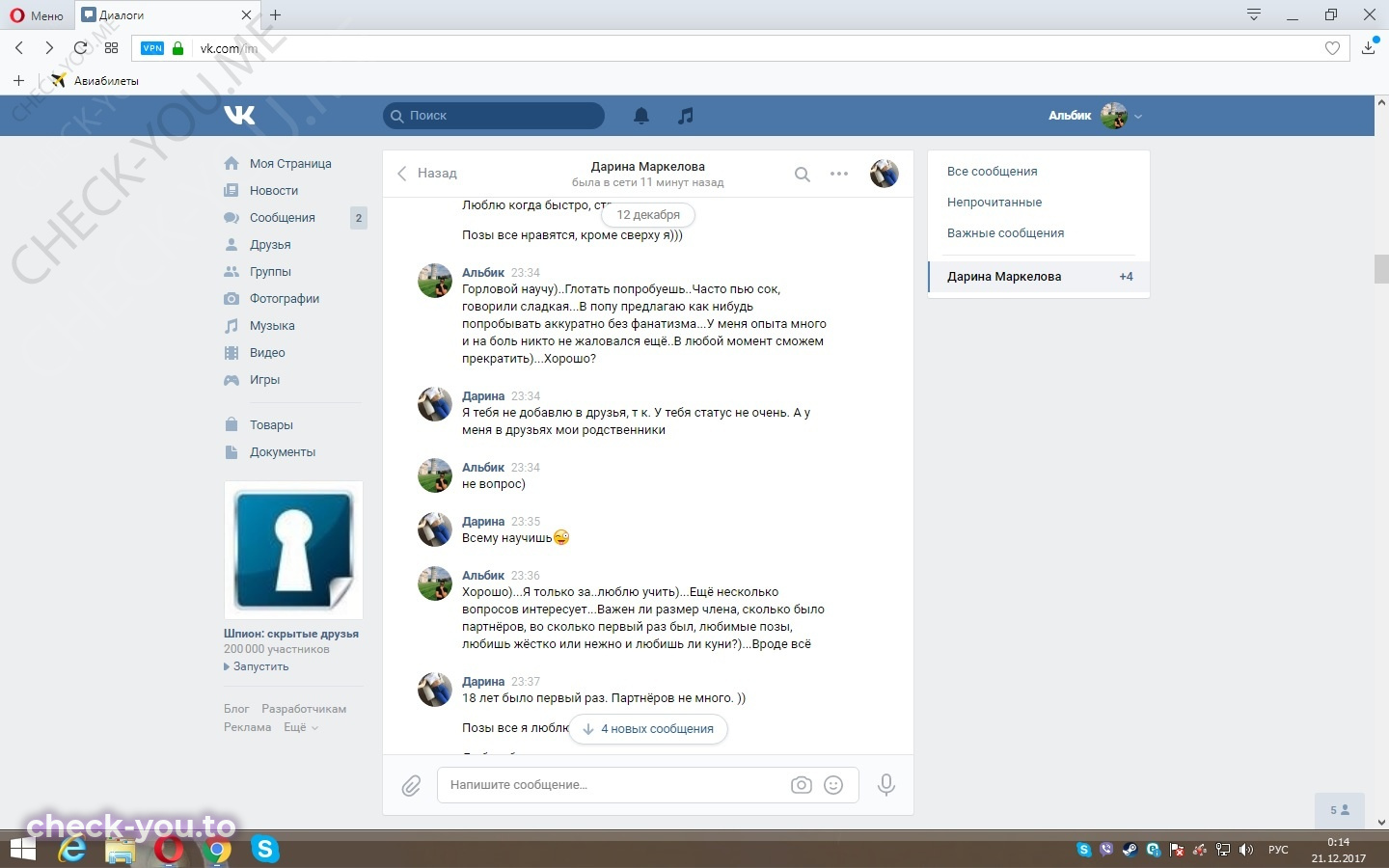The height and width of the screenshot is (868, 1389).
Task: Add page to bookmarks heart icon
Action: point(1332,48)
